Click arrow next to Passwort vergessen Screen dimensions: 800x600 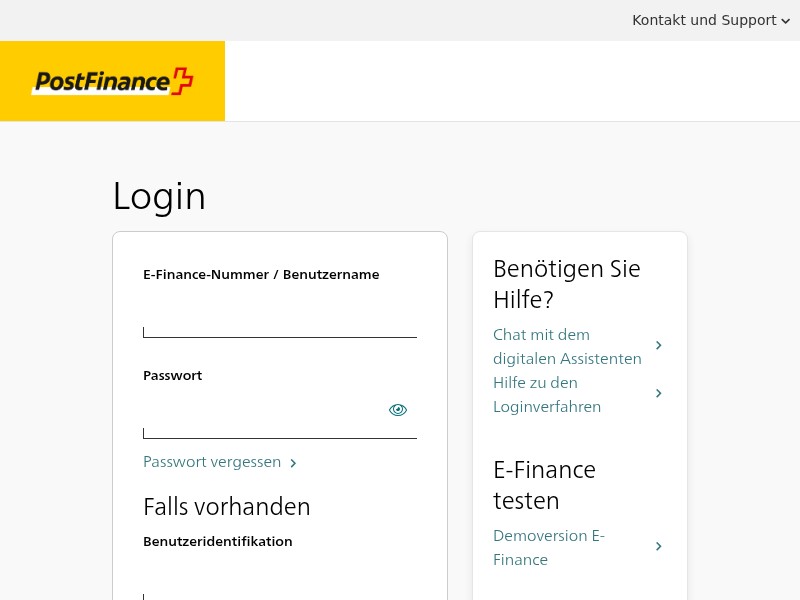coord(293,463)
